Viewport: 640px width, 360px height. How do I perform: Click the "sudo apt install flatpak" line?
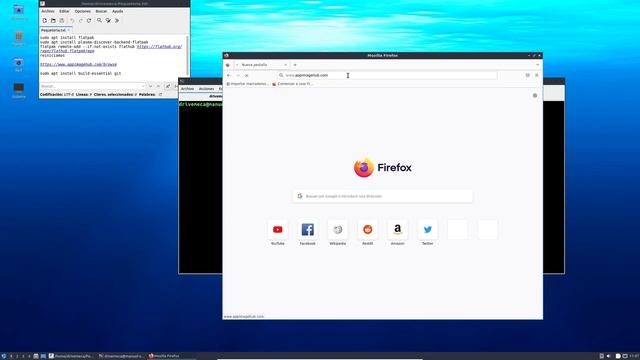tap(67, 38)
